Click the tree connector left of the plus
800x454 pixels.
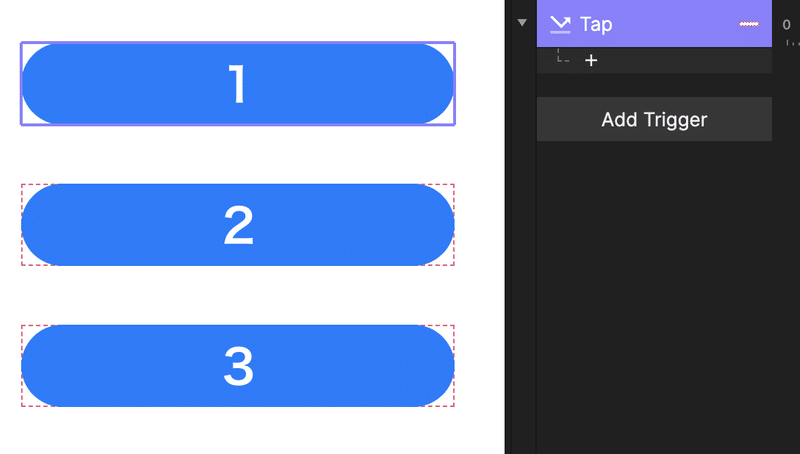coord(562,58)
